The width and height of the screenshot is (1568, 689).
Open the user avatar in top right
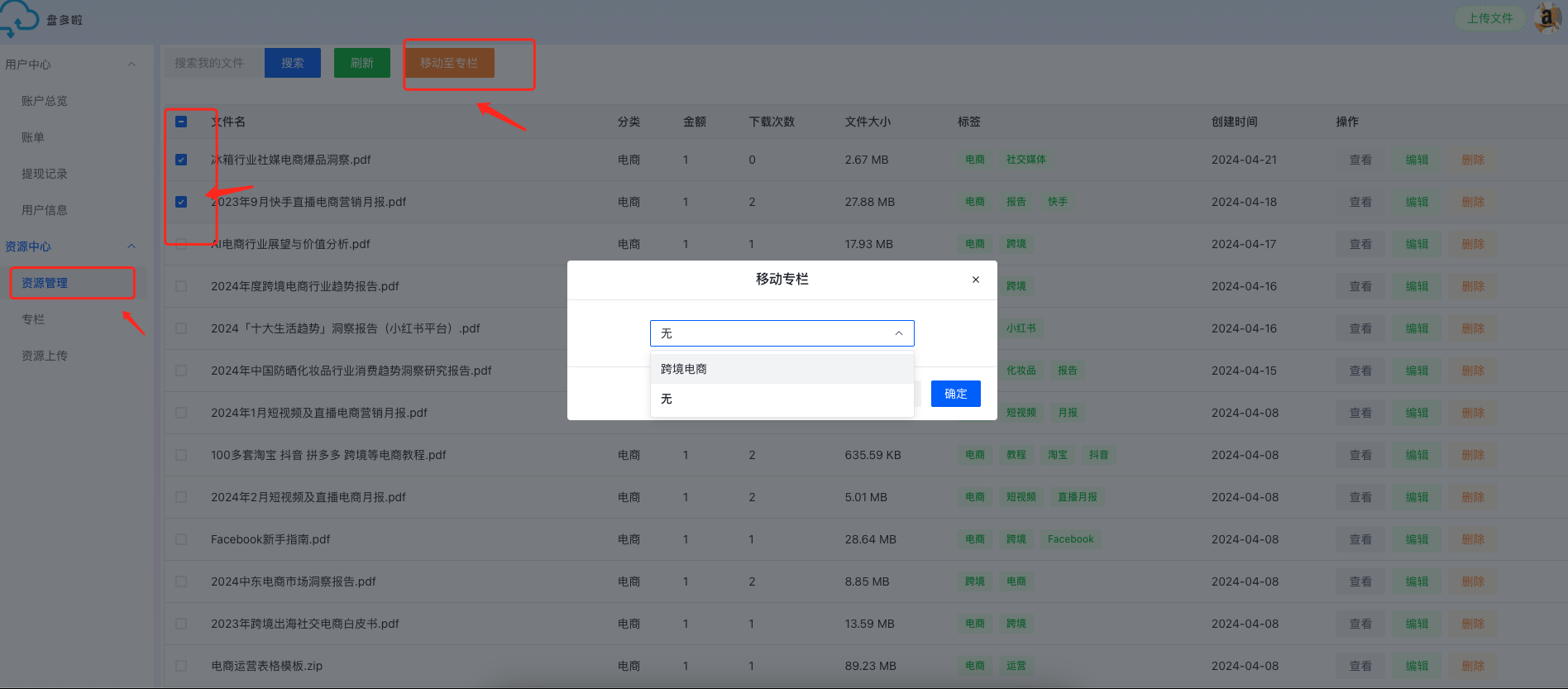[x=1548, y=17]
